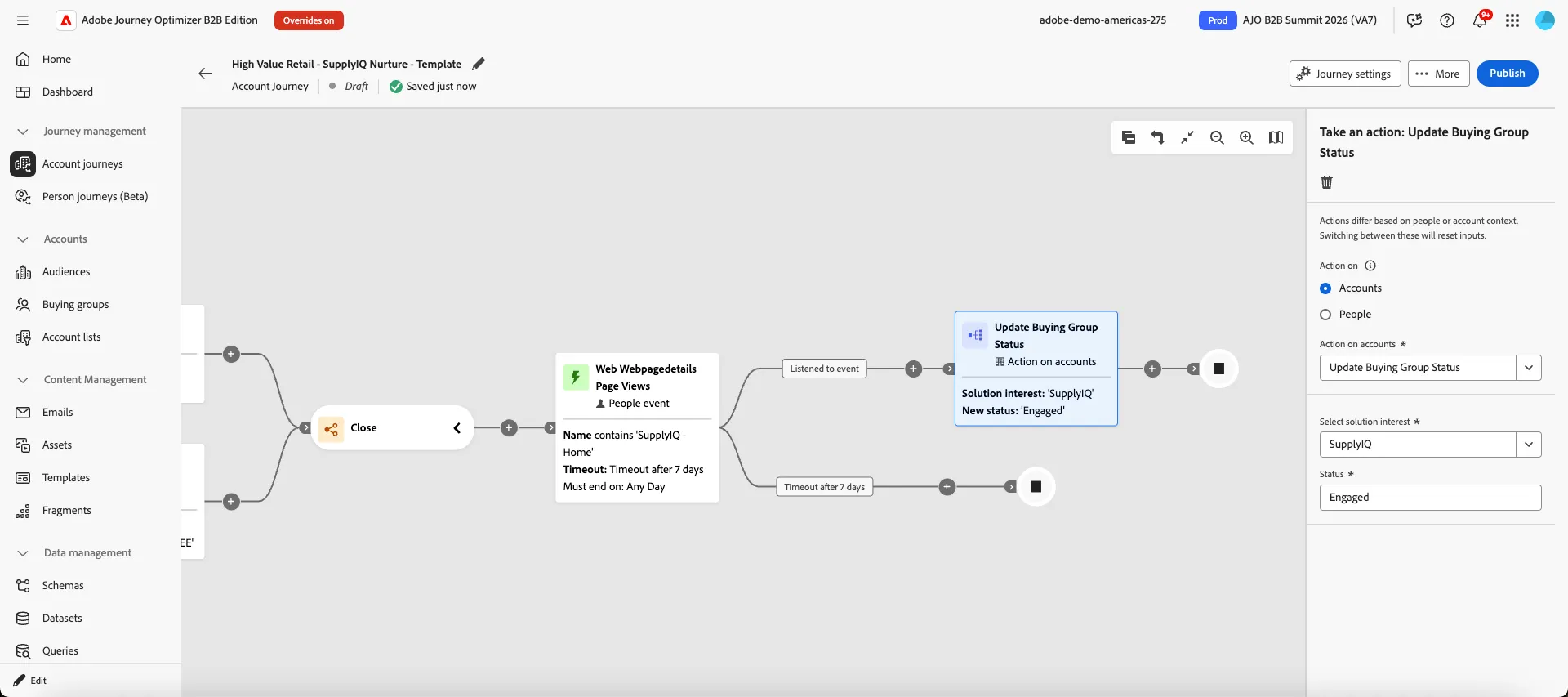Open the More options button

click(1438, 74)
